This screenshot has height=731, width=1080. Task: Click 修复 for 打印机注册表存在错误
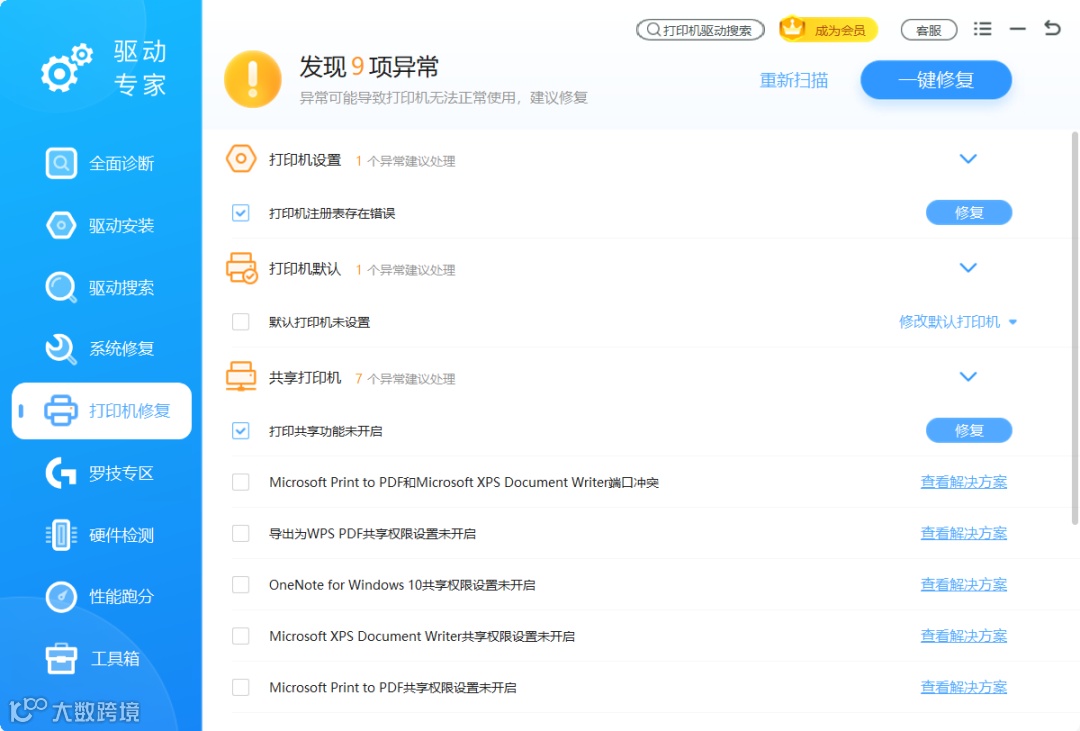(x=969, y=213)
